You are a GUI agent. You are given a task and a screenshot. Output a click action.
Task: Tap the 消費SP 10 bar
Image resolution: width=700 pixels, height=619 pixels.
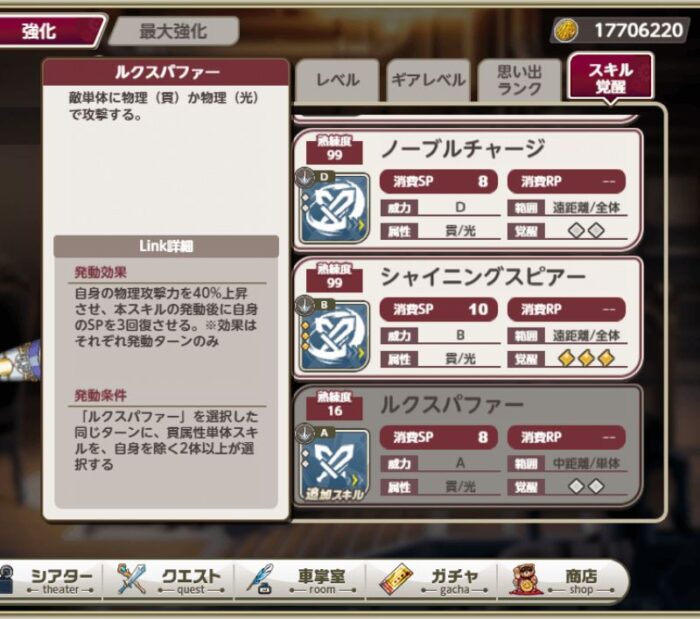(x=438, y=309)
